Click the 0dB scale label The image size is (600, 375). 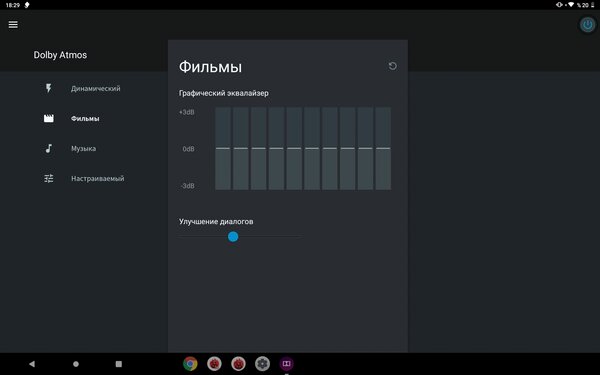(188, 149)
